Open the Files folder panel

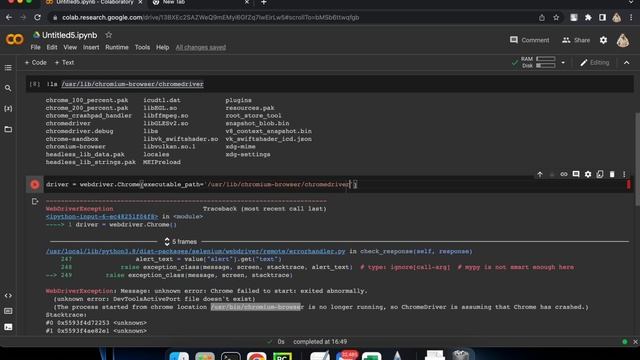(8, 129)
